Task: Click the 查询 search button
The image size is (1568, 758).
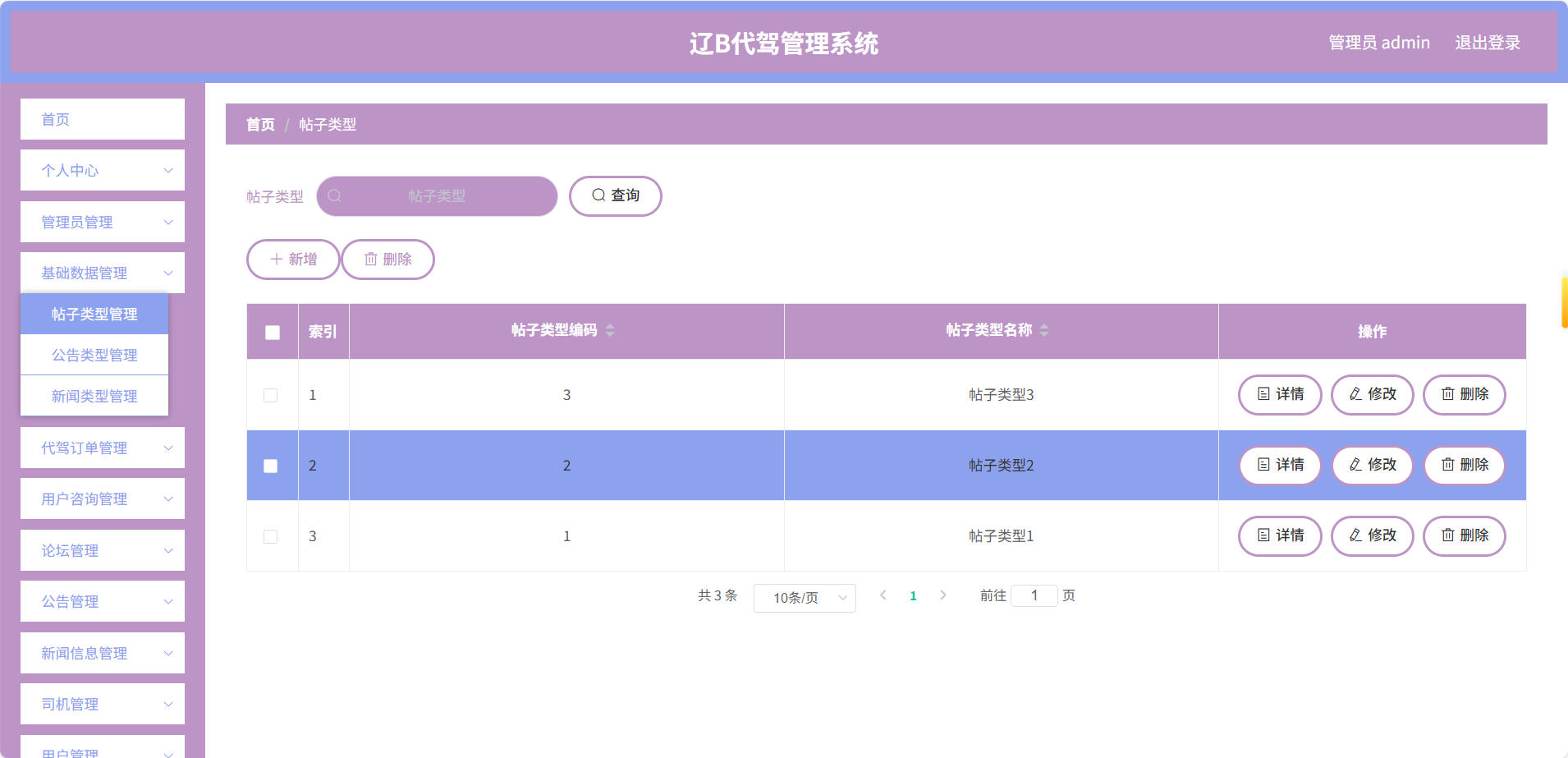Action: click(x=616, y=196)
